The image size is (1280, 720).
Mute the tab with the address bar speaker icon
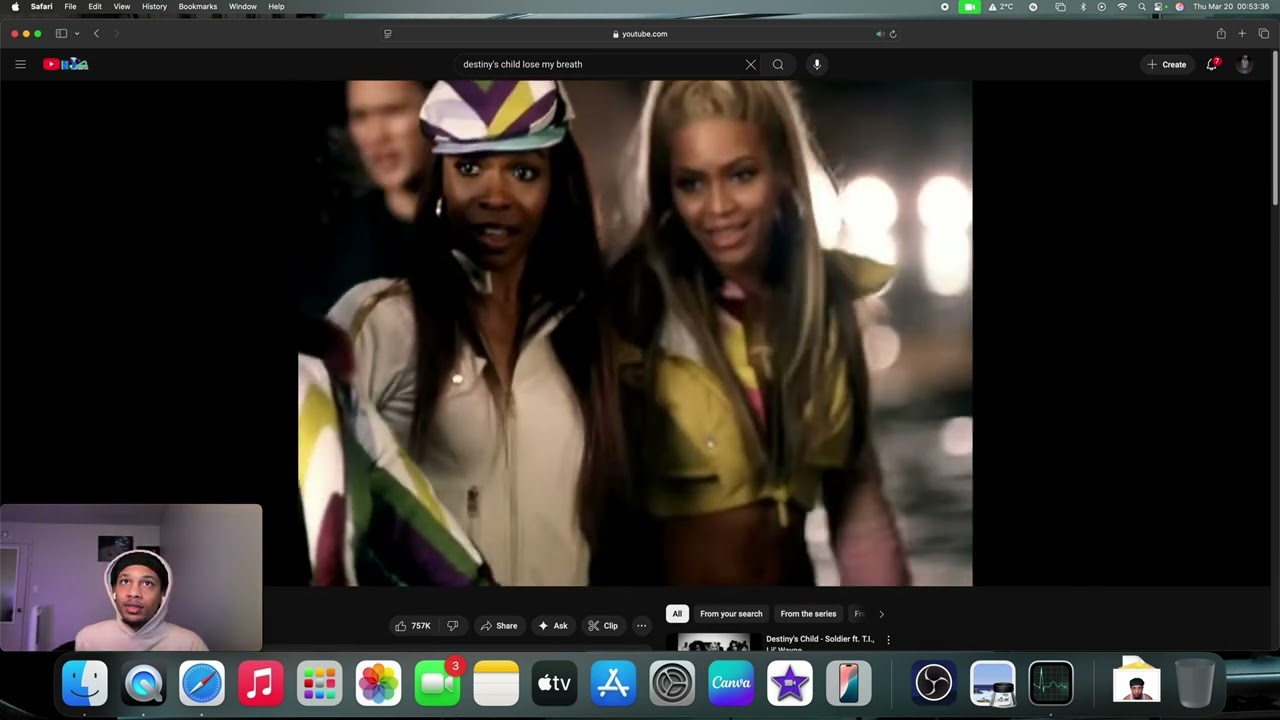click(x=879, y=34)
